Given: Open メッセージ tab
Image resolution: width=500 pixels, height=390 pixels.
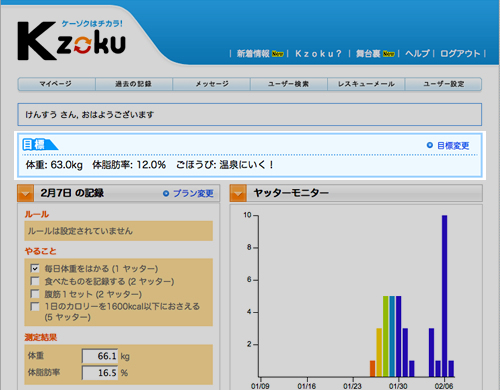Looking at the screenshot, I should pyautogui.click(x=211, y=84).
